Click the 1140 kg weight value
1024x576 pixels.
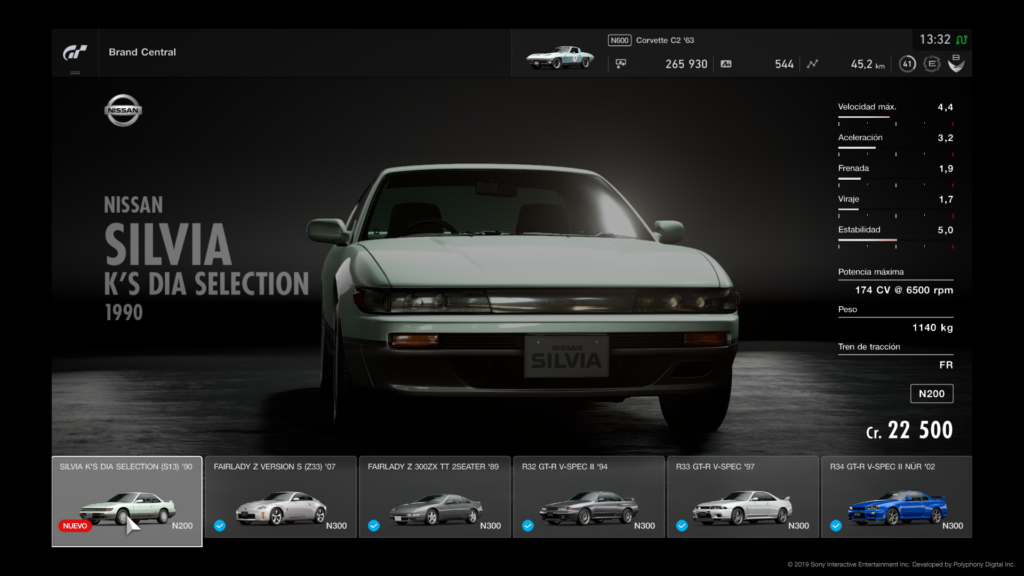[x=933, y=328]
